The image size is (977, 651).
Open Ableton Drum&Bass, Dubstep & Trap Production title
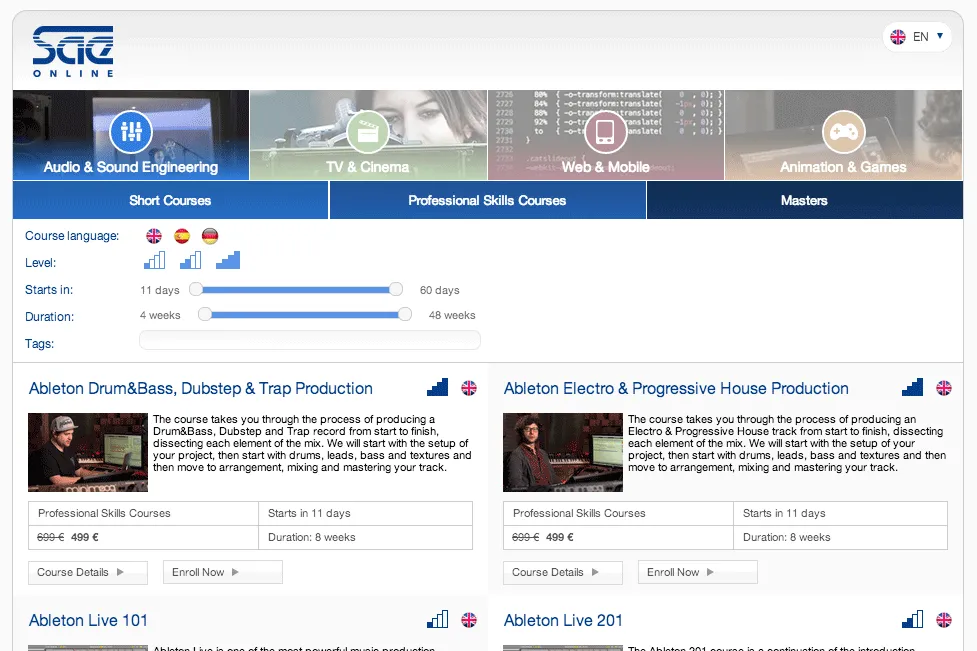click(201, 389)
